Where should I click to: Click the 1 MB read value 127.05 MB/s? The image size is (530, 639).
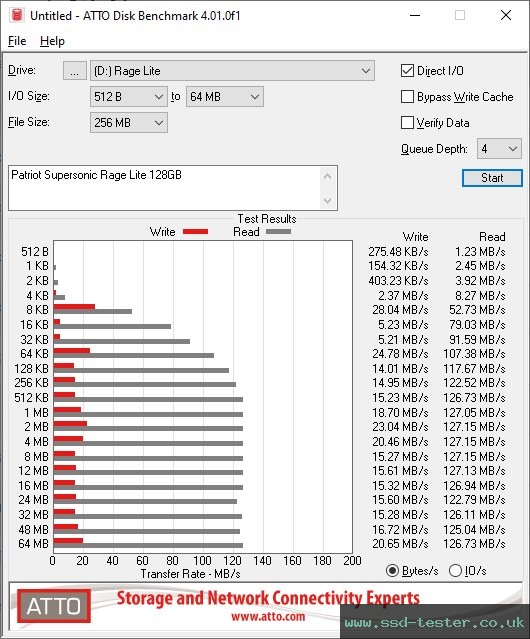pos(474,412)
